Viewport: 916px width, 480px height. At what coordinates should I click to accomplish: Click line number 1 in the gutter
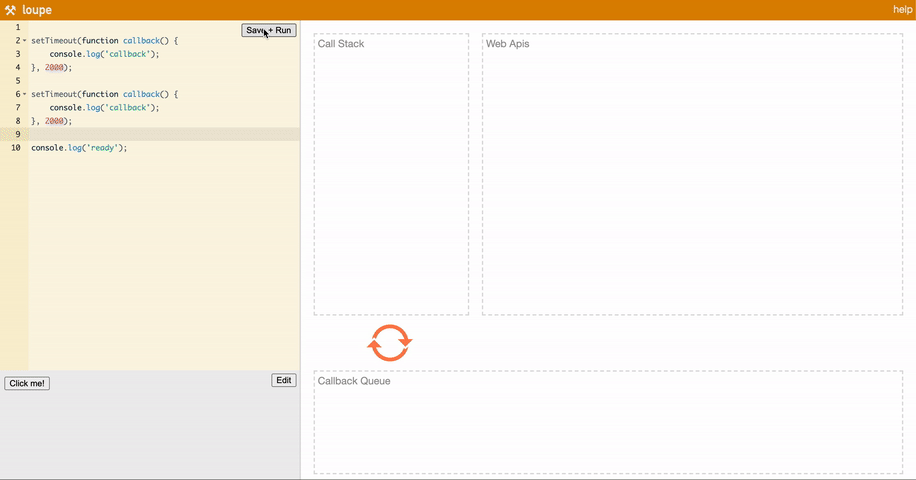[x=18, y=27]
